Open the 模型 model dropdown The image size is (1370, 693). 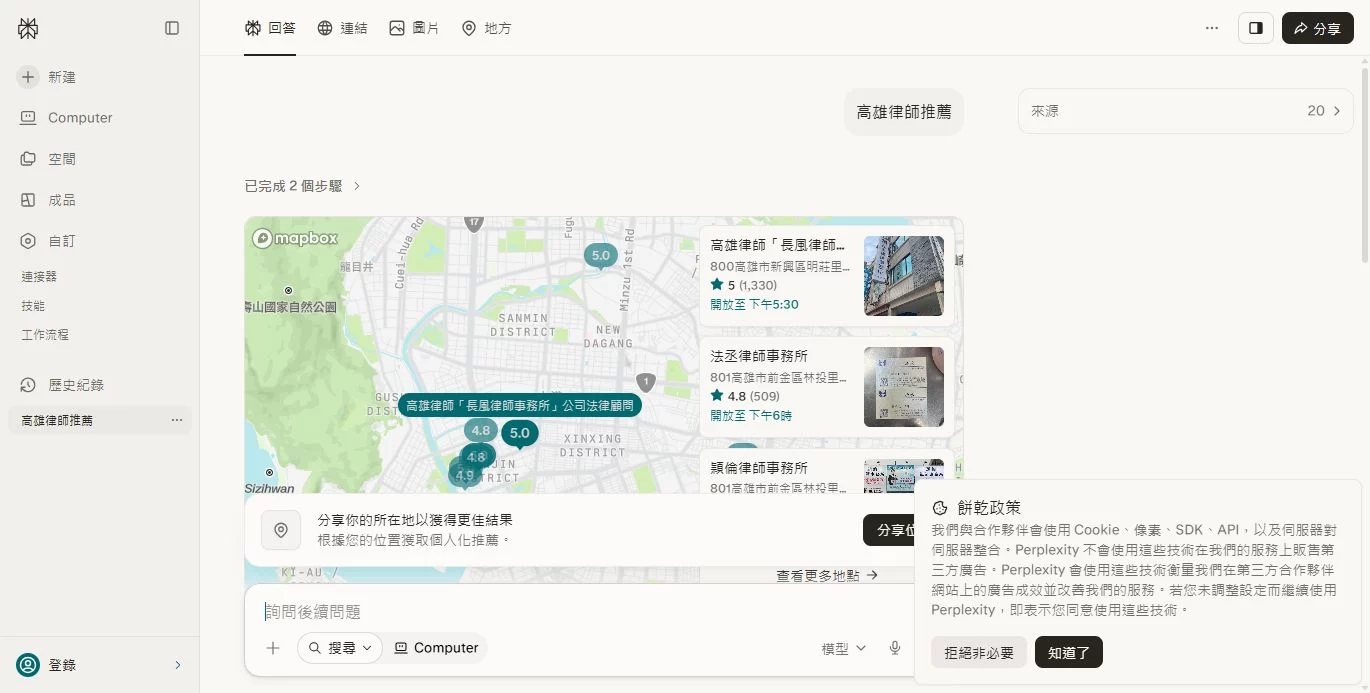[844, 648]
